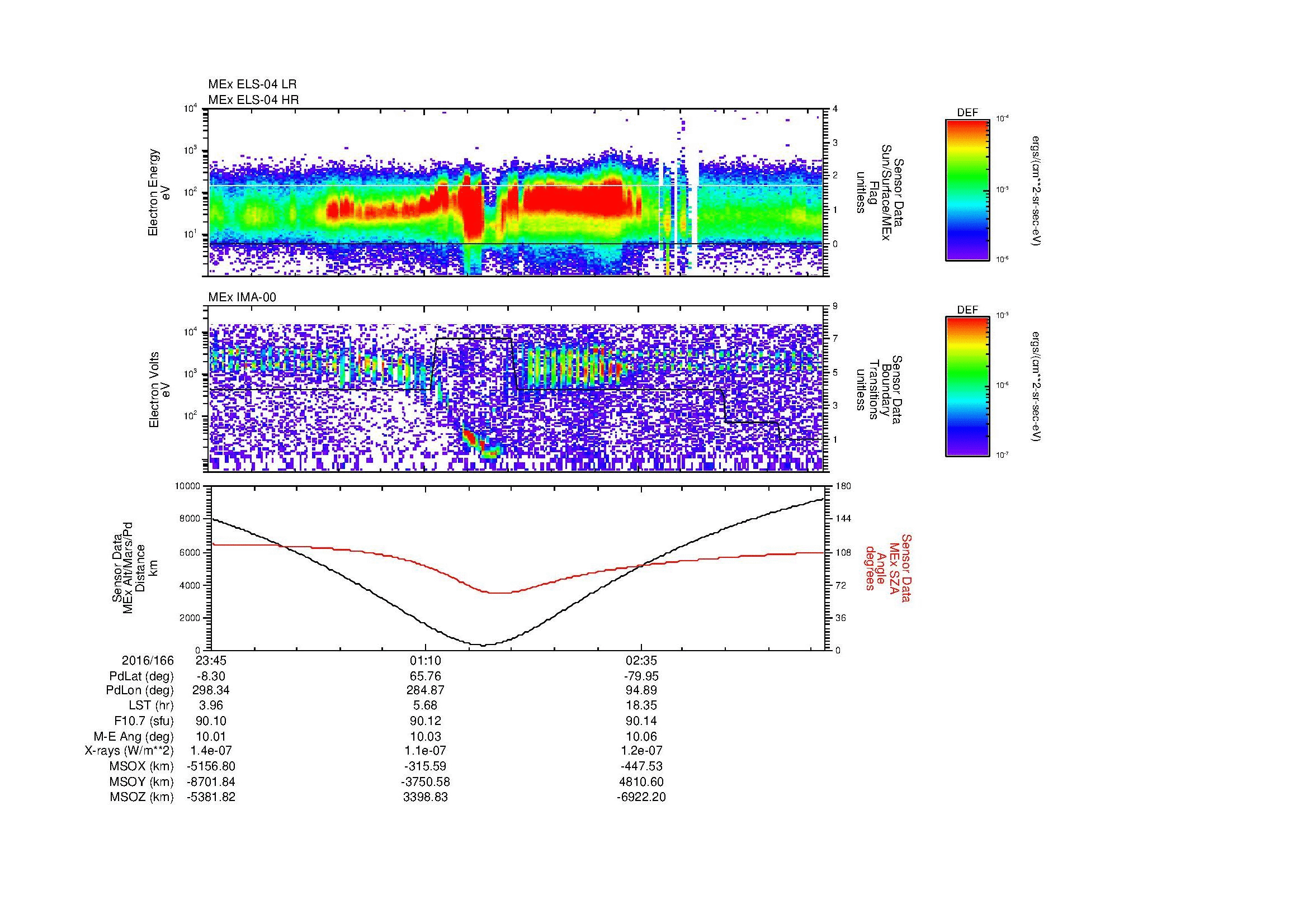
Task: Click the top DEF color bar
Action: click(x=967, y=189)
